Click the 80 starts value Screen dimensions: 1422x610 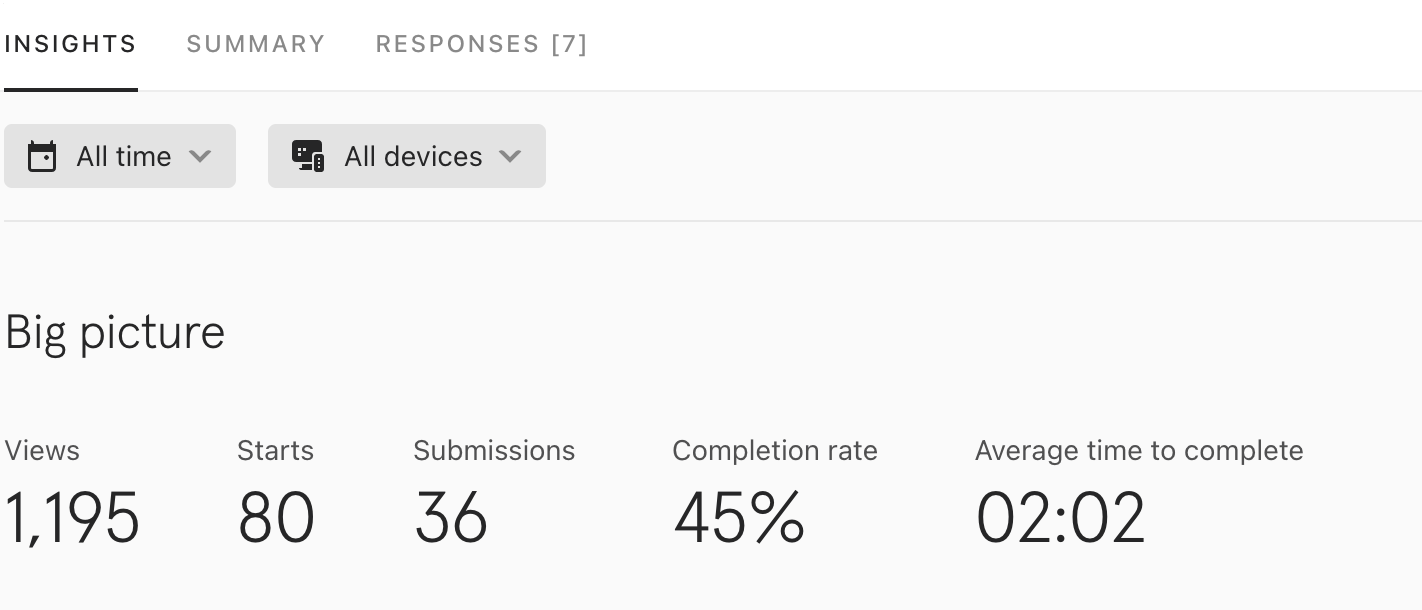(276, 518)
